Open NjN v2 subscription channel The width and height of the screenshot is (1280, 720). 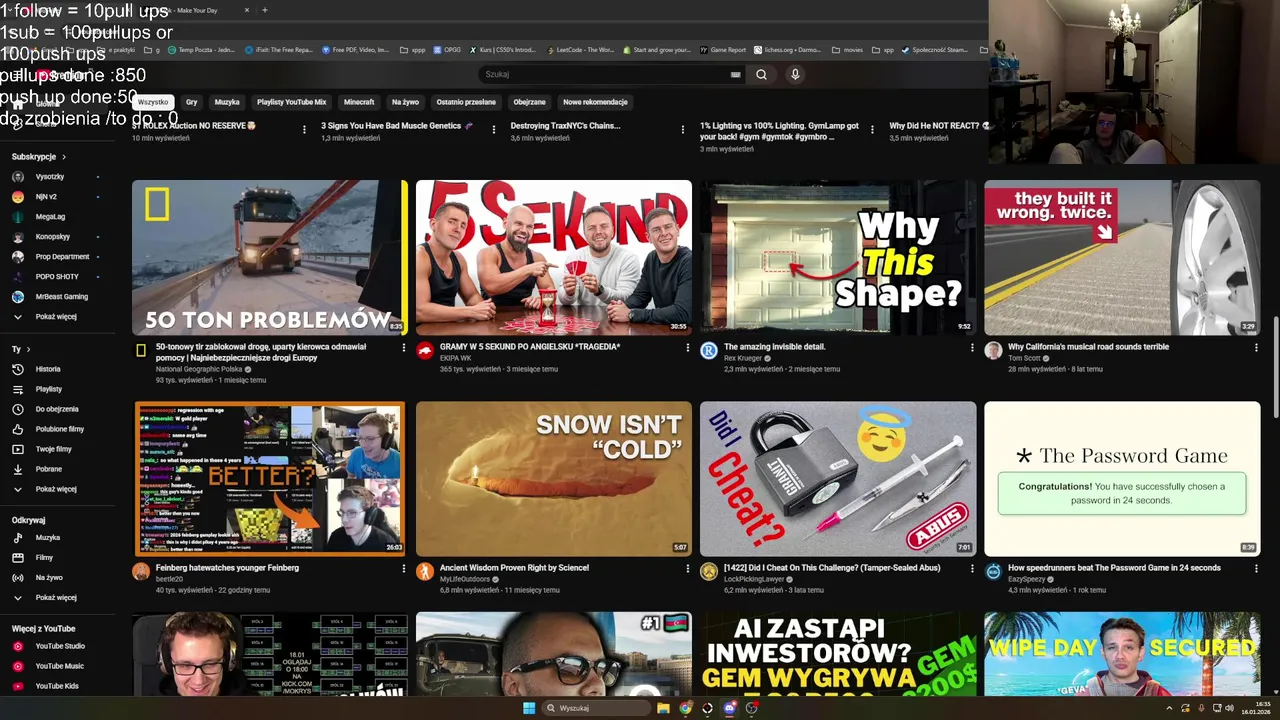[x=46, y=197]
